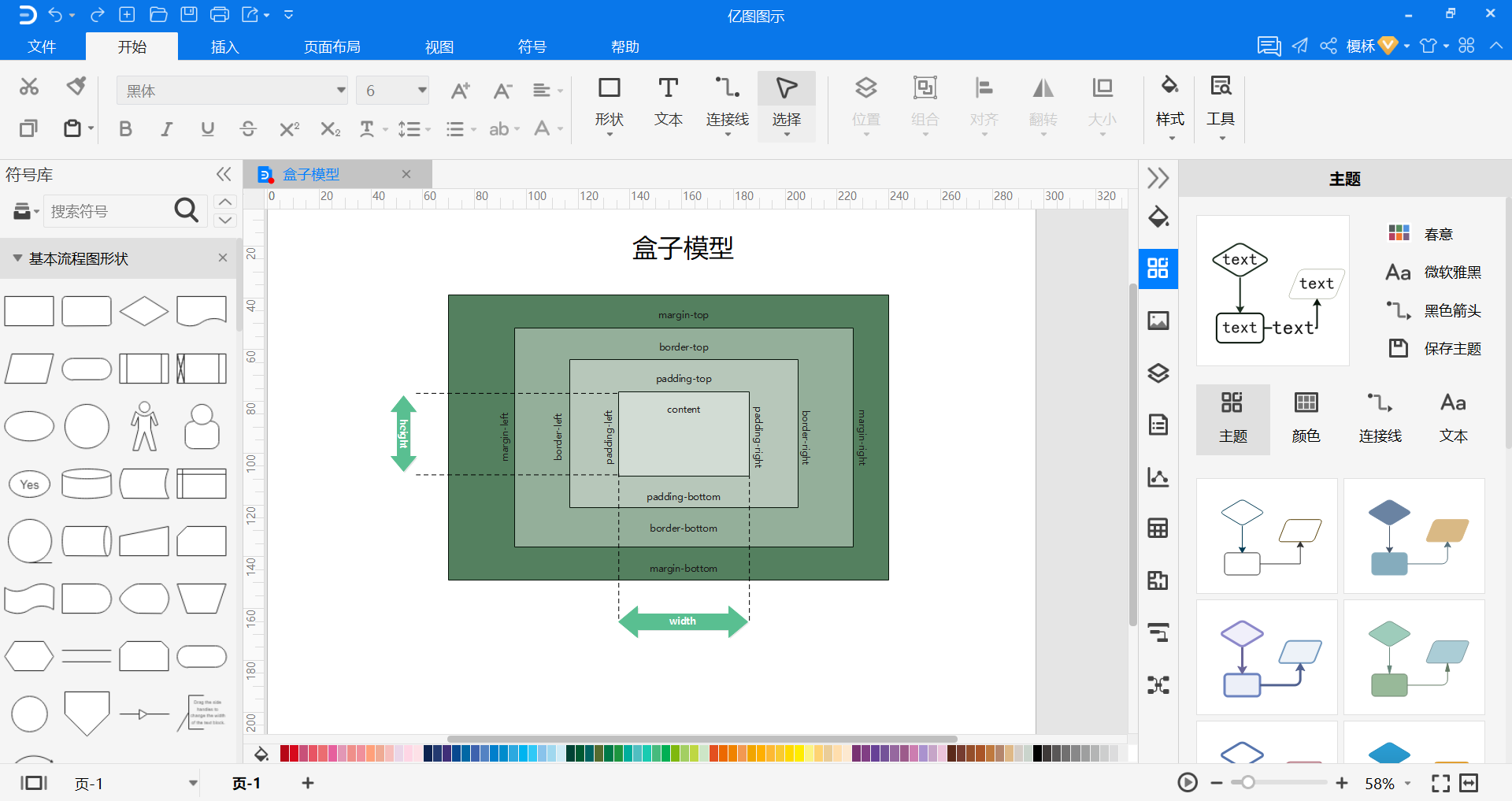The width and height of the screenshot is (1512, 801).
Task: Collapse the symbol library panel
Action: 224,174
